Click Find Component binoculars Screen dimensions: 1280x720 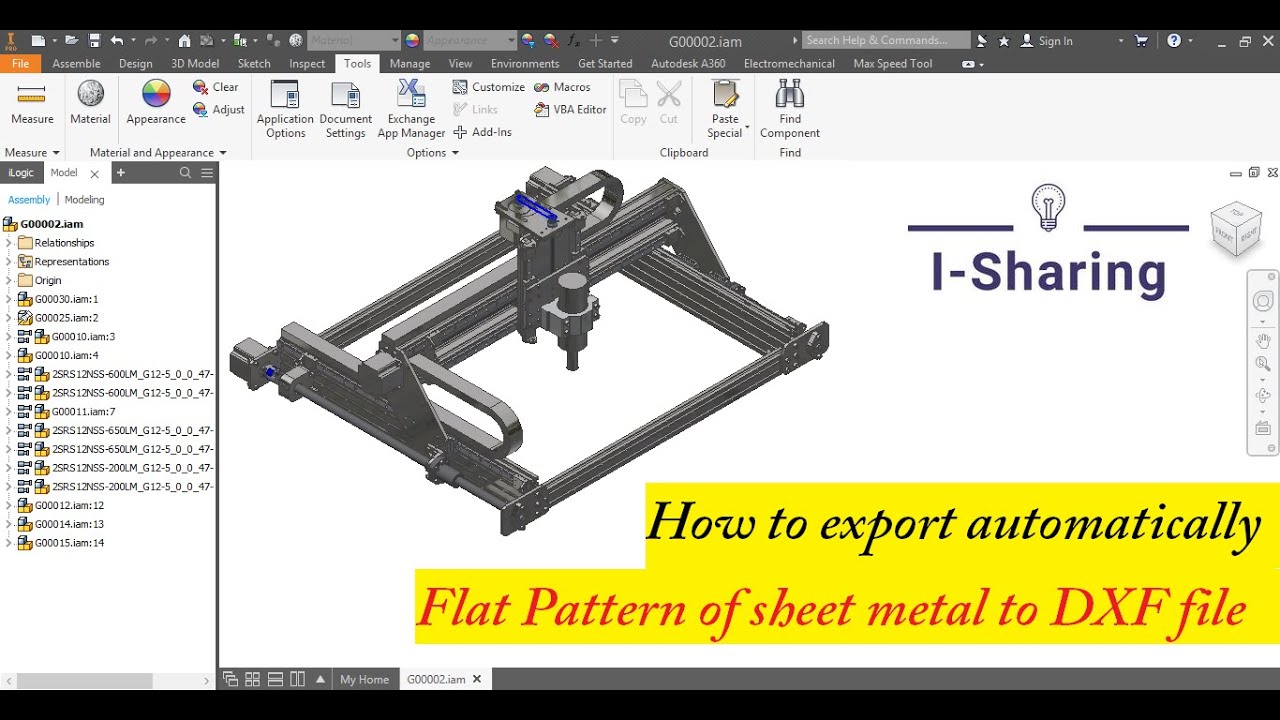[x=790, y=96]
